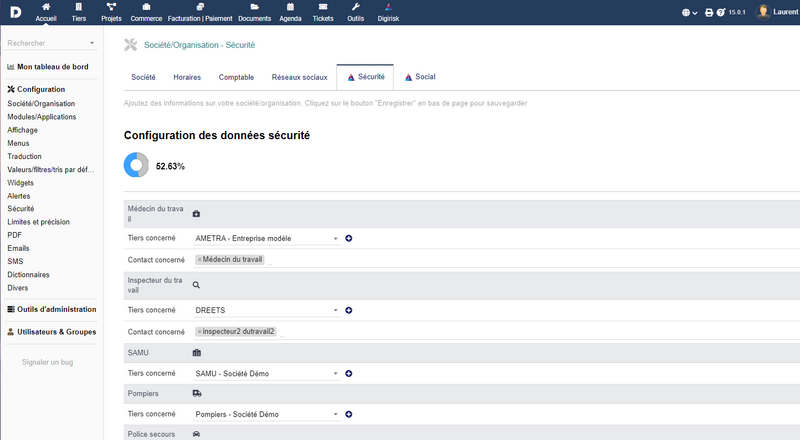The image size is (800, 440).
Task: Open the Configuration sidebar section
Action: click(x=36, y=89)
